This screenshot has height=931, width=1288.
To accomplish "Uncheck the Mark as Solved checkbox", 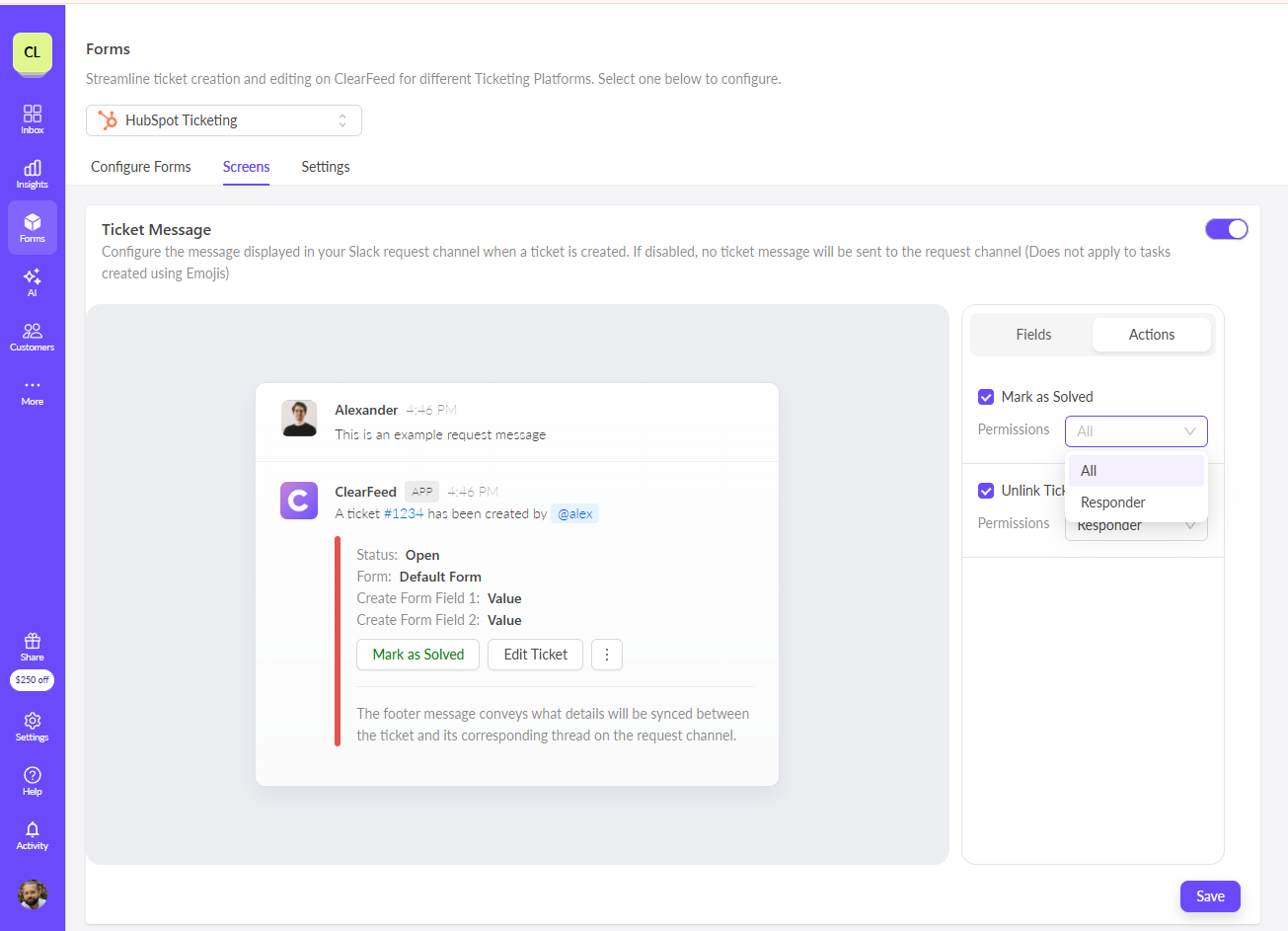I will click(986, 397).
